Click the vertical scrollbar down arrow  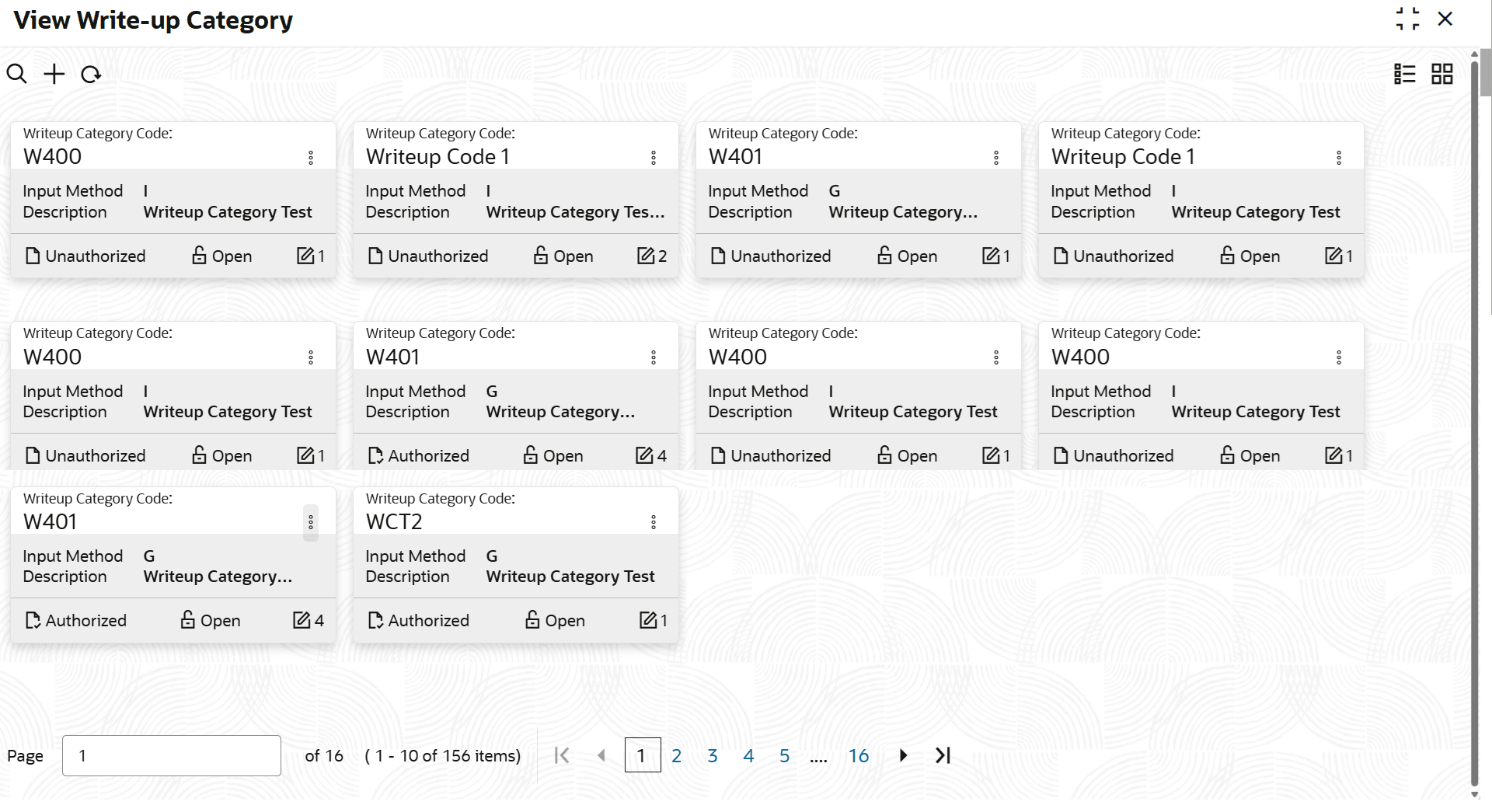coord(1475,795)
